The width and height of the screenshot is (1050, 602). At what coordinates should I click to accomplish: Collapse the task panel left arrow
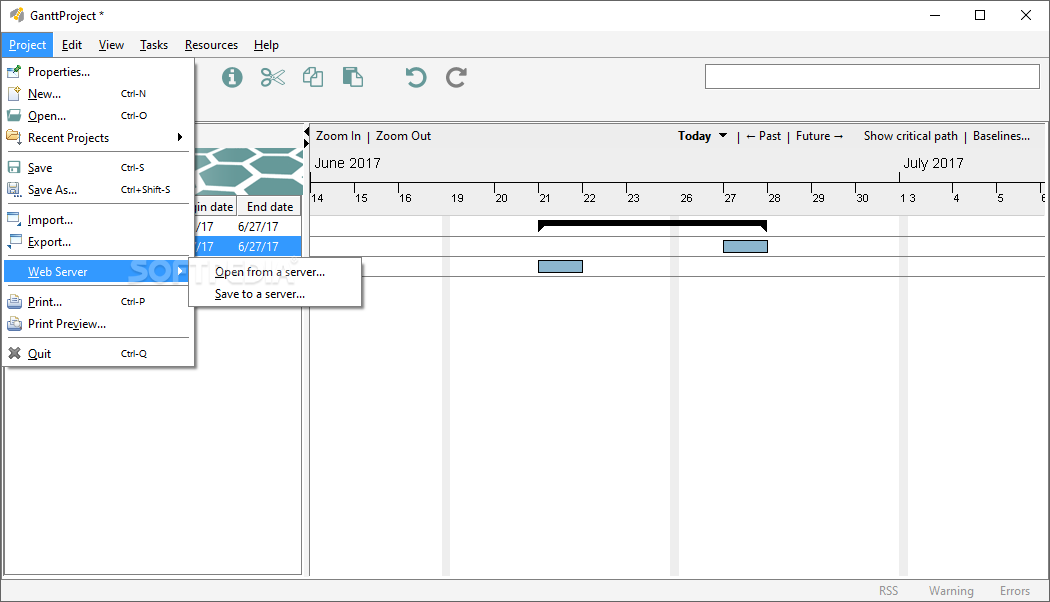click(307, 130)
